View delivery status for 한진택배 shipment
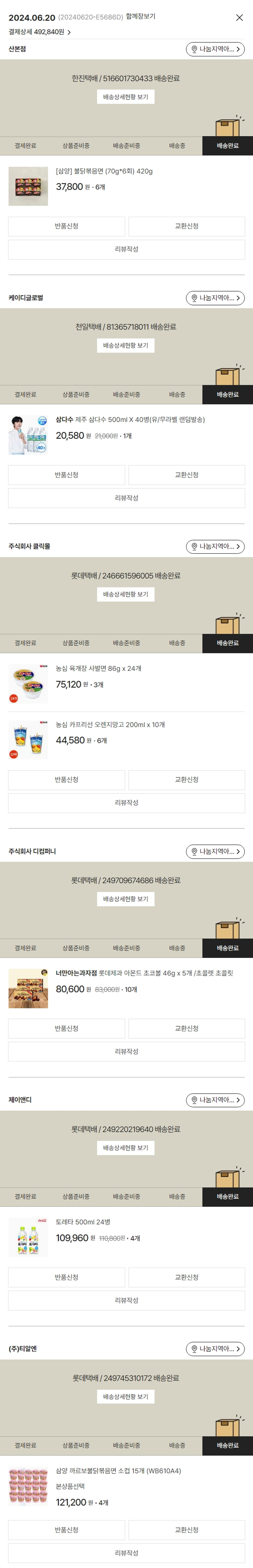Viewport: 253px width, 1568px height. [125, 97]
